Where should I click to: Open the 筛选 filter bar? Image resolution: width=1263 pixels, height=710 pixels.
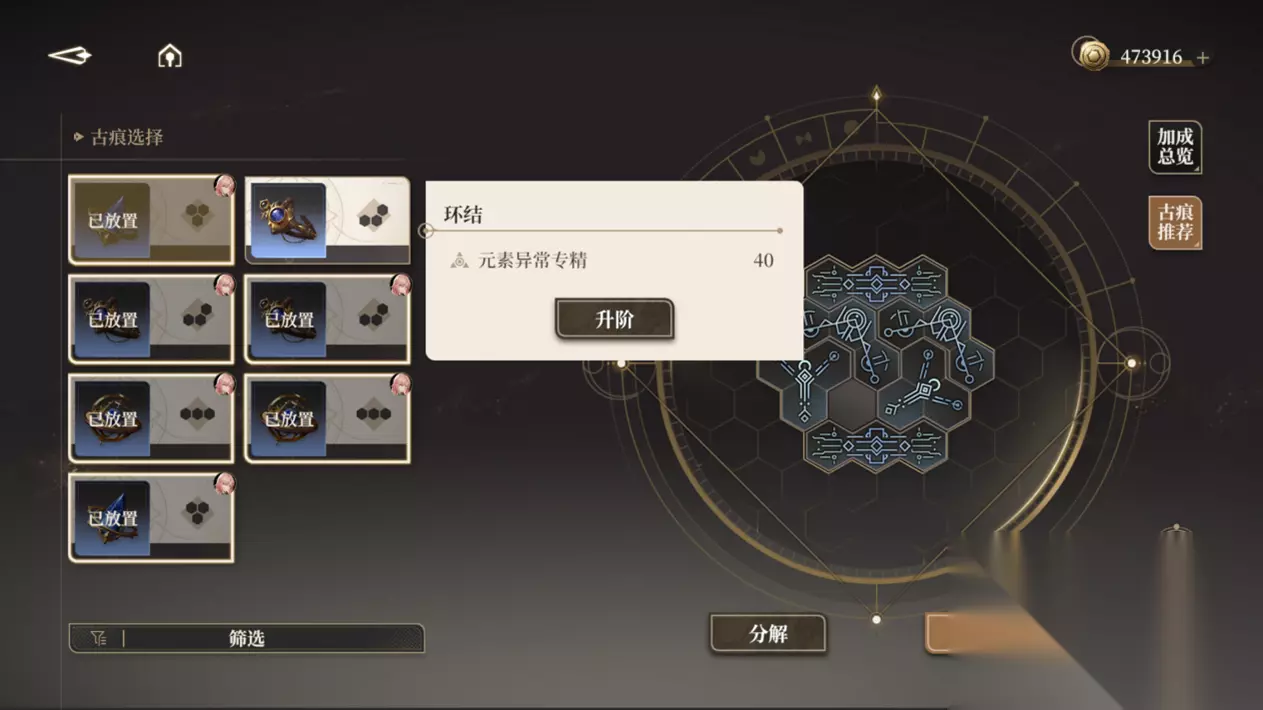click(246, 638)
